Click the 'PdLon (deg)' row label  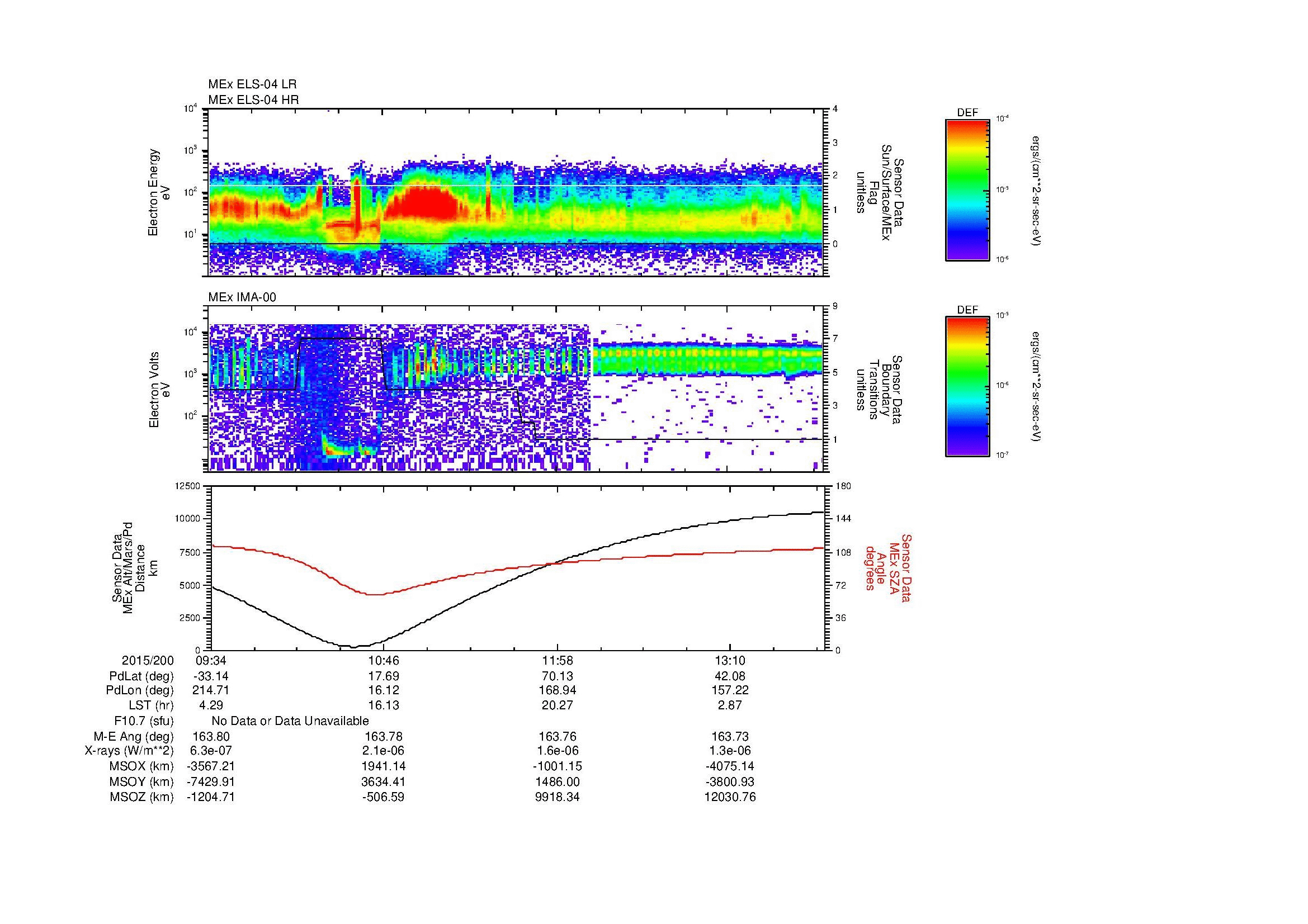coord(140,690)
